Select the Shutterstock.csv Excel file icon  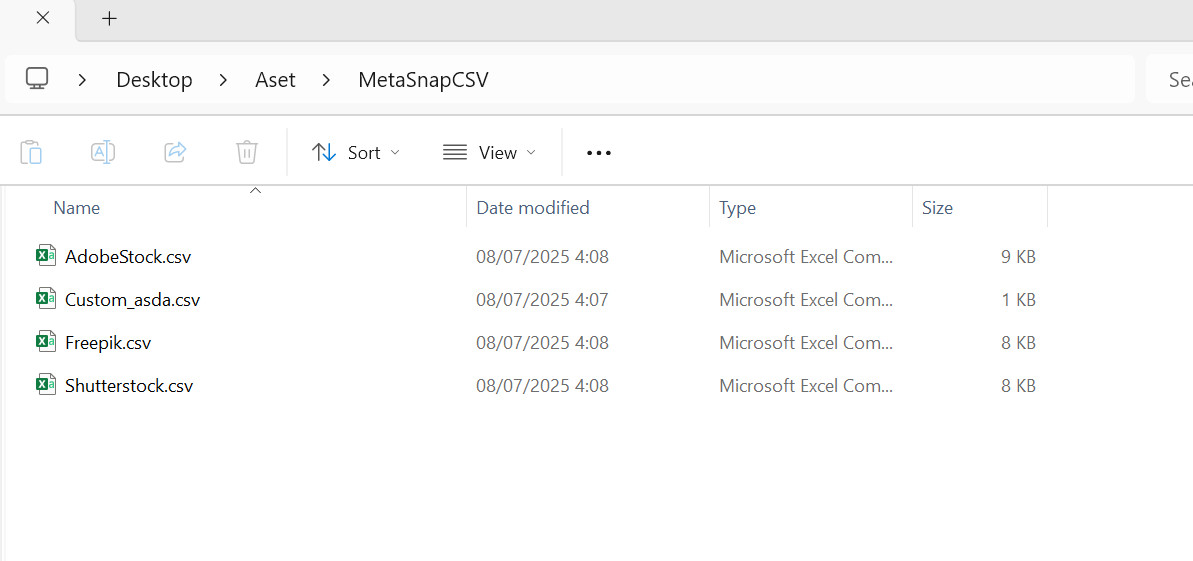(46, 385)
